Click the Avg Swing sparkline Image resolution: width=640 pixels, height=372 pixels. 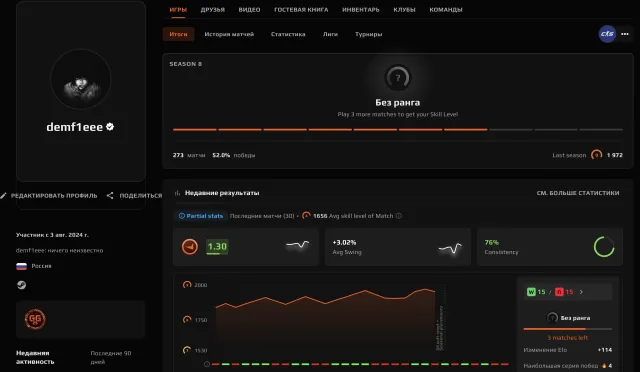450,248
